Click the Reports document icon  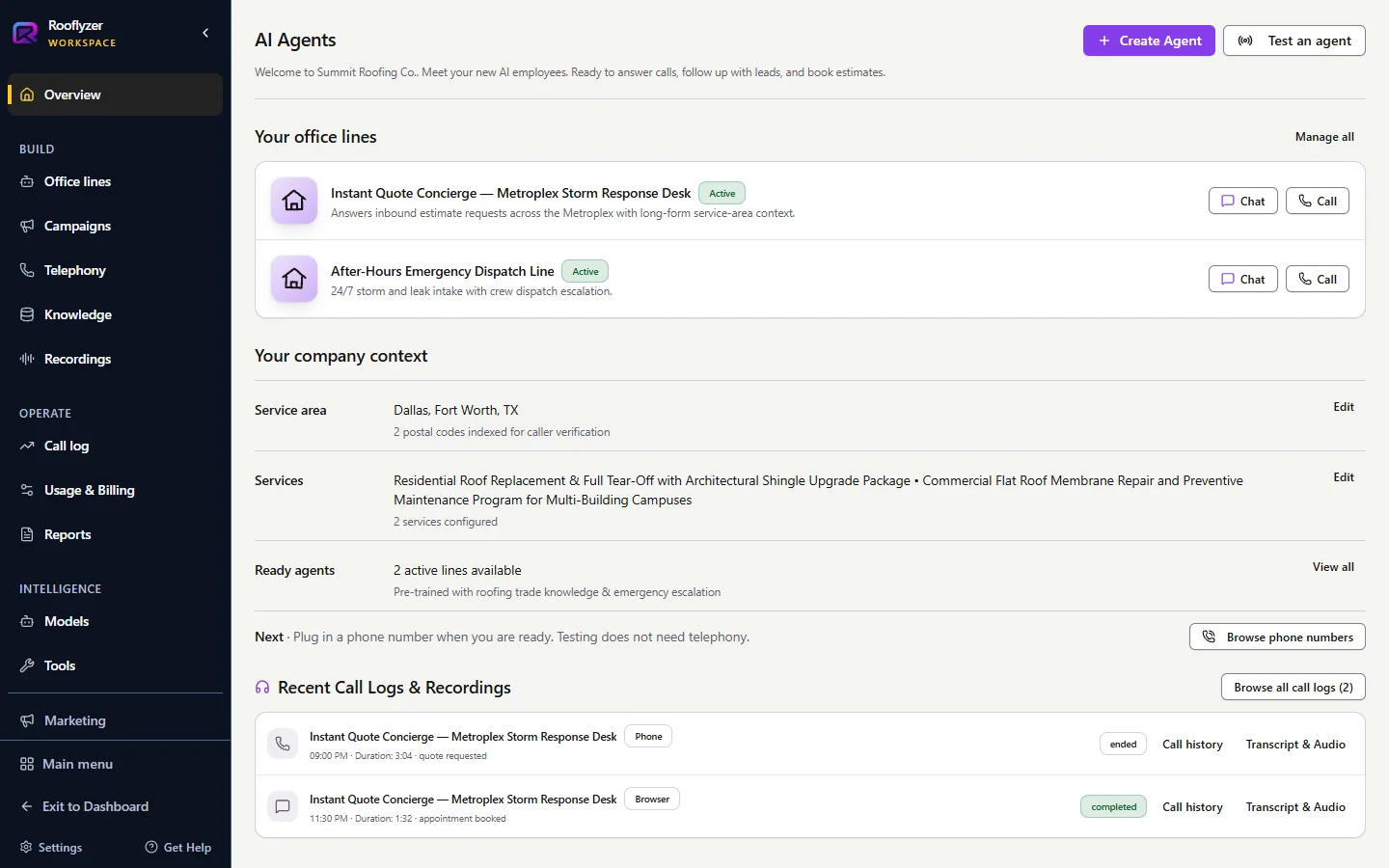pyautogui.click(x=27, y=534)
